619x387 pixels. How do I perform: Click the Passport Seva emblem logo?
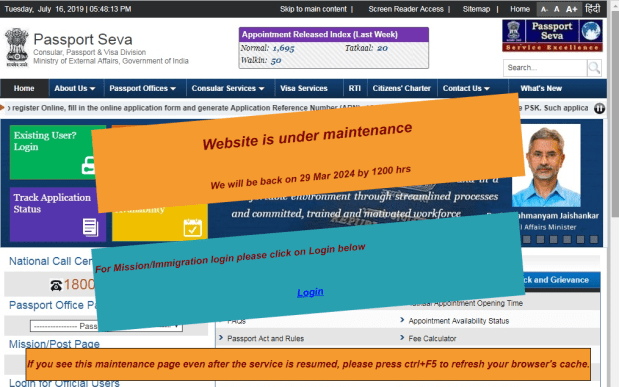pos(17,47)
